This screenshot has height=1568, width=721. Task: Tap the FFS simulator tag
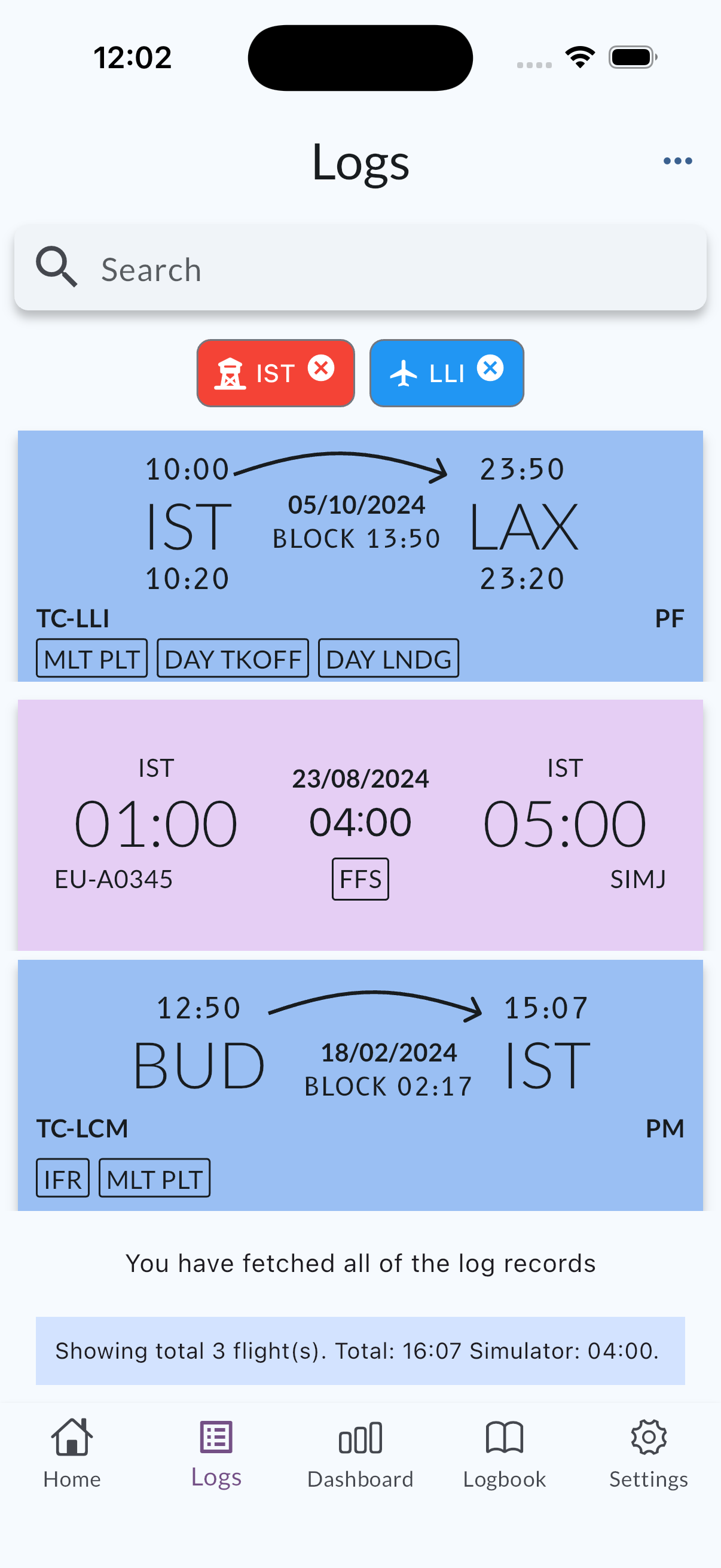point(360,879)
